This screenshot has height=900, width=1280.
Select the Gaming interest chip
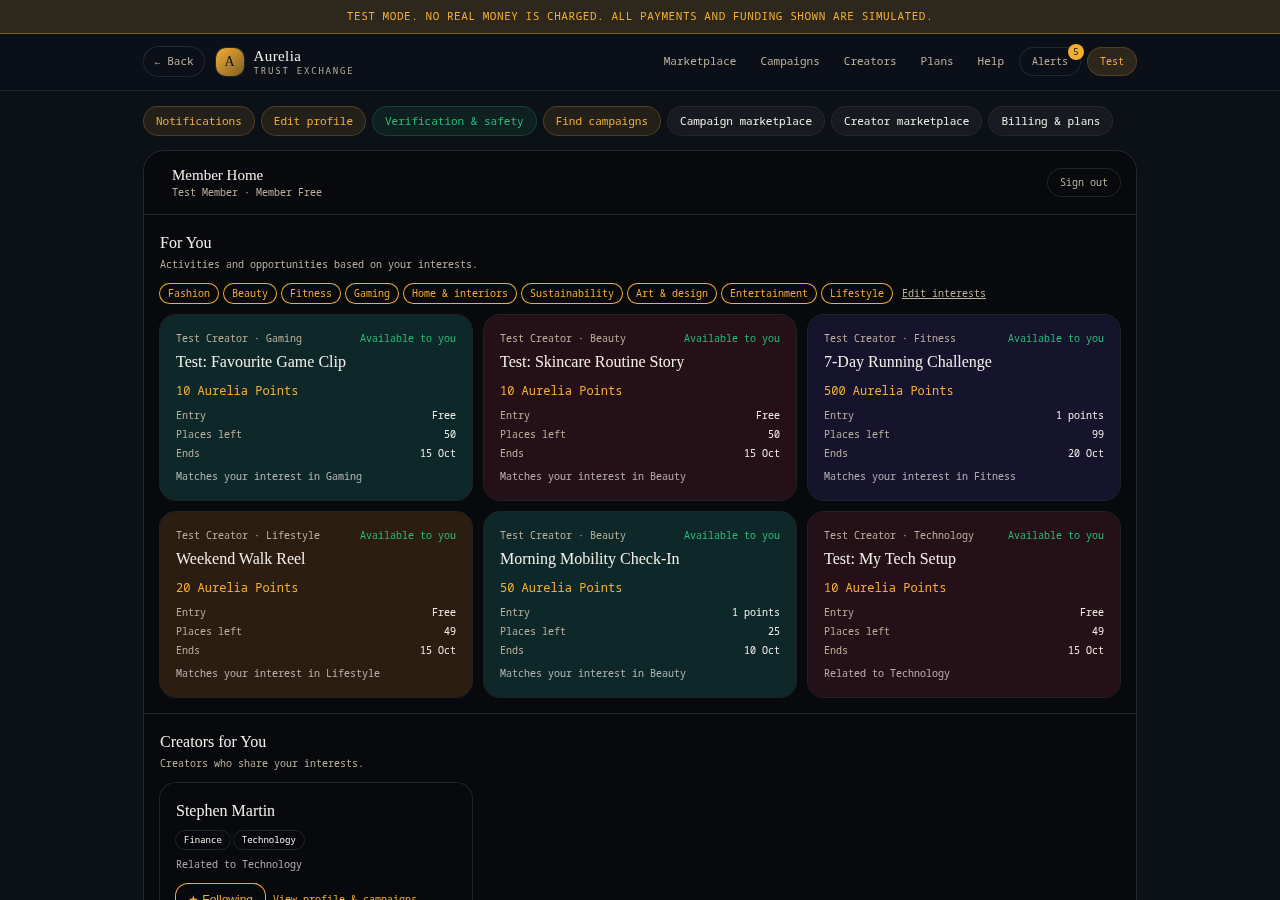[372, 293]
